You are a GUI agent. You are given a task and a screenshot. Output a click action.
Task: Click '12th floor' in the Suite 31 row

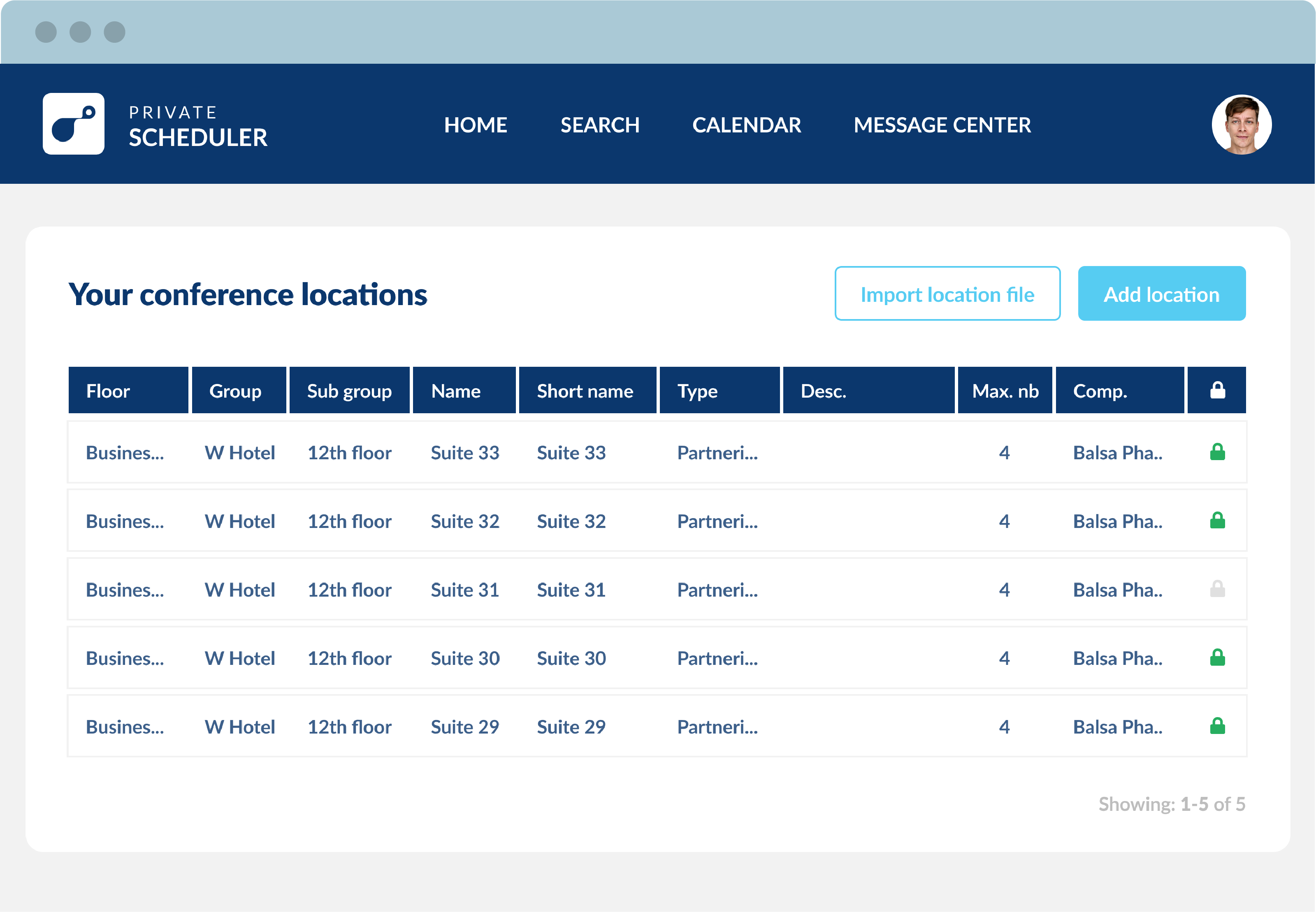pos(349,590)
